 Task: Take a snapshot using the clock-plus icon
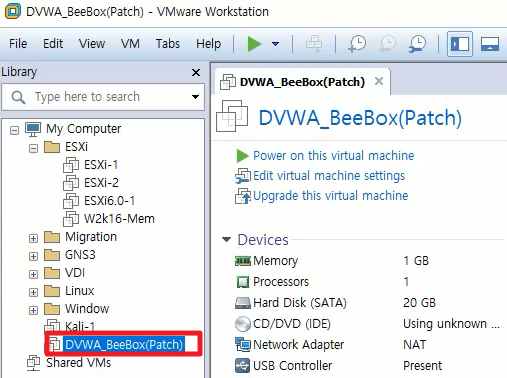click(357, 44)
